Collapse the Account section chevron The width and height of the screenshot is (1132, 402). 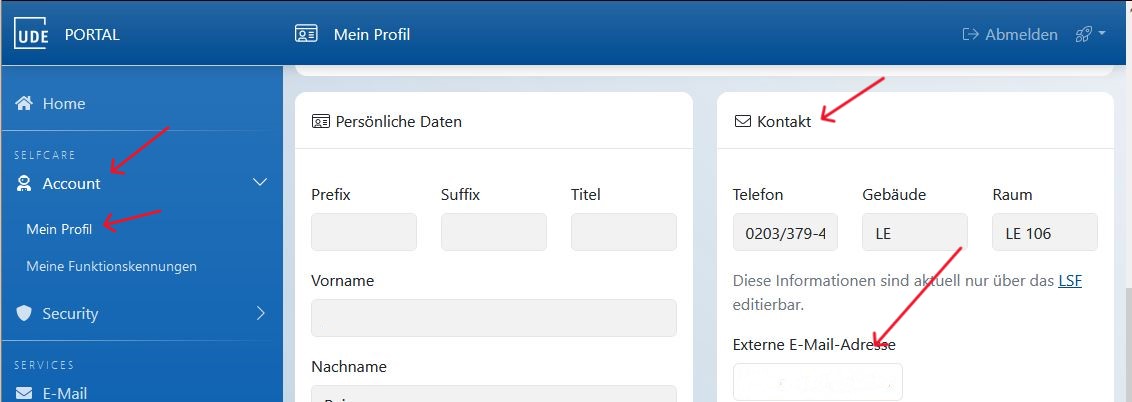pos(260,183)
